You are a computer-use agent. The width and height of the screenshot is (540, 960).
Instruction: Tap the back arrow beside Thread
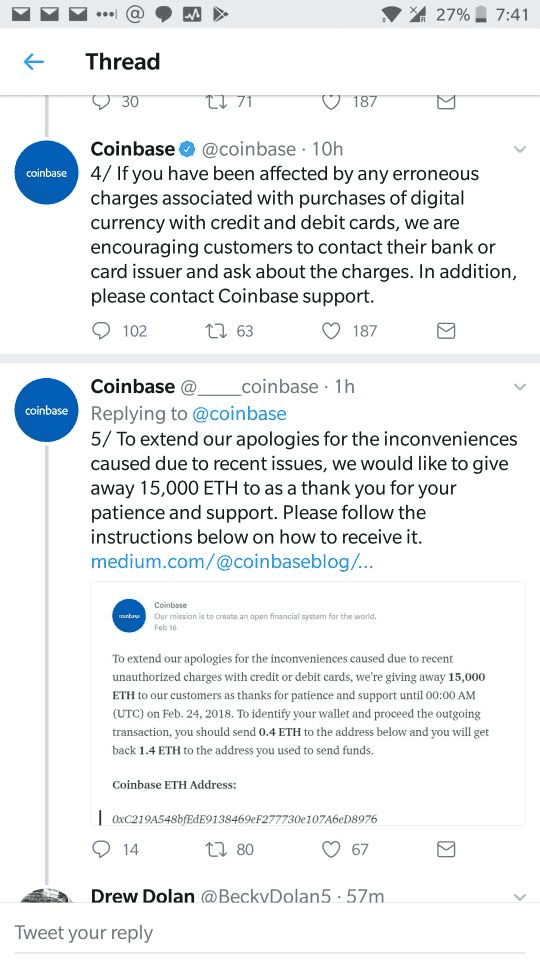pyautogui.click(x=34, y=61)
